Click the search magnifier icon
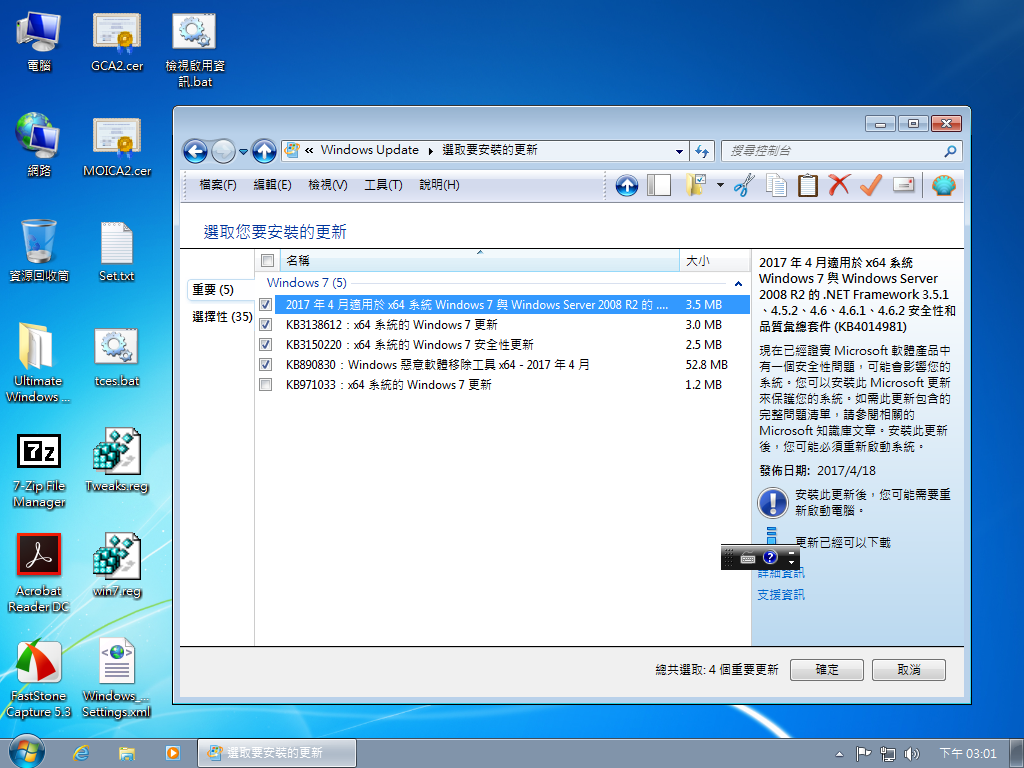Image resolution: width=1024 pixels, height=768 pixels. point(950,151)
